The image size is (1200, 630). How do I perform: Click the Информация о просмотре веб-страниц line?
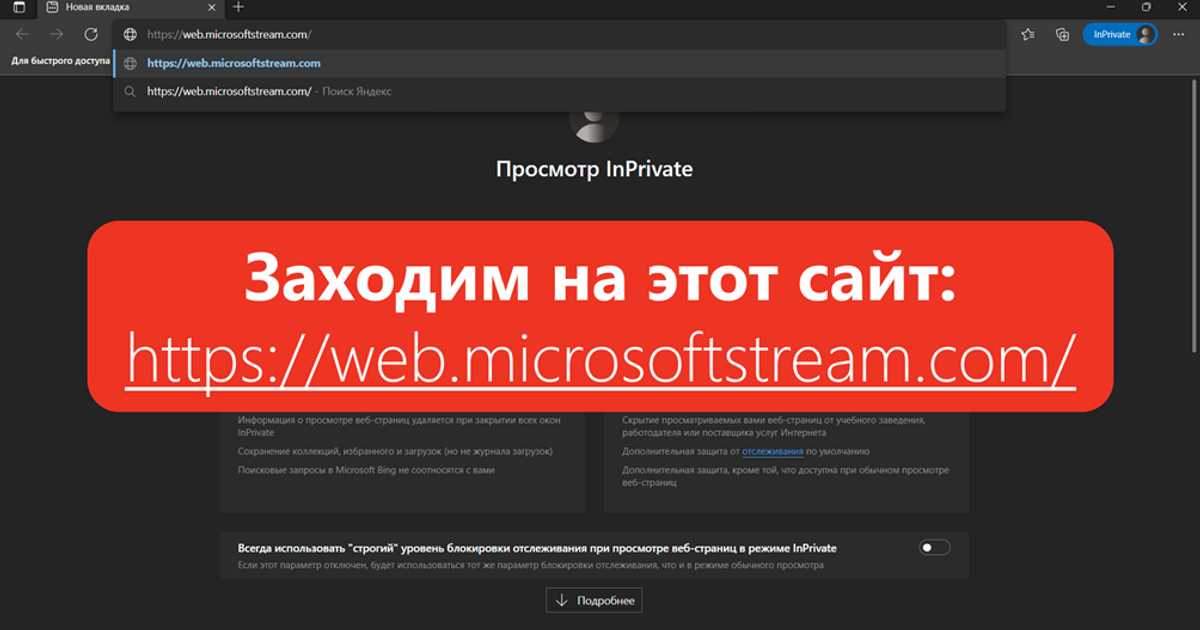tap(399, 426)
